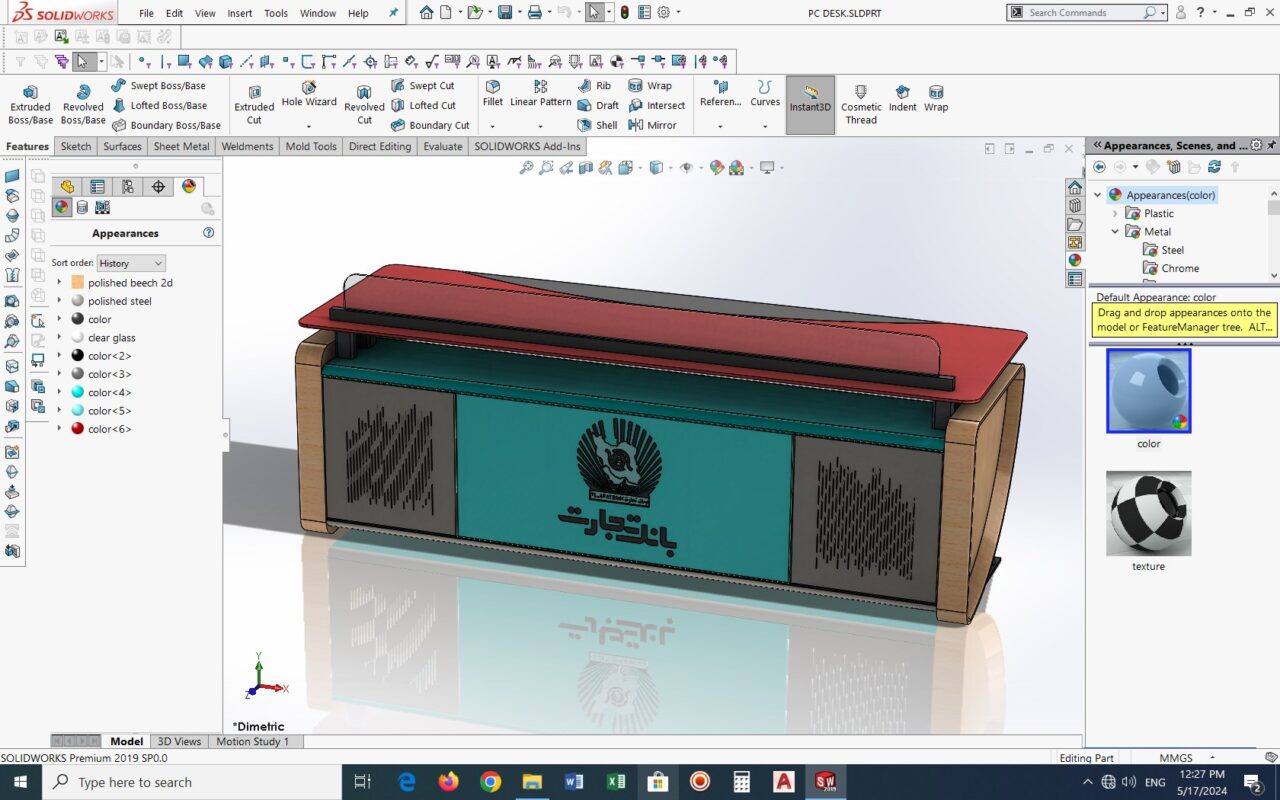Image resolution: width=1280 pixels, height=800 pixels.
Task: Open the Linear Pattern dropdown arrow
Action: pyautogui.click(x=540, y=126)
